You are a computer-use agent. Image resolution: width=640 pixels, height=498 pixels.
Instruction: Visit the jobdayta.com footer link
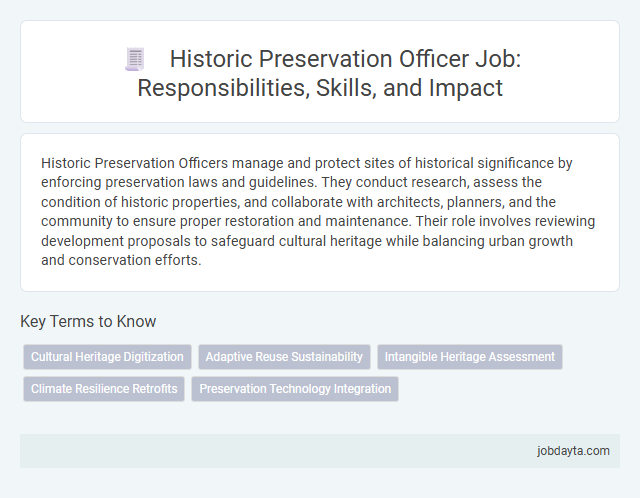tap(573, 451)
